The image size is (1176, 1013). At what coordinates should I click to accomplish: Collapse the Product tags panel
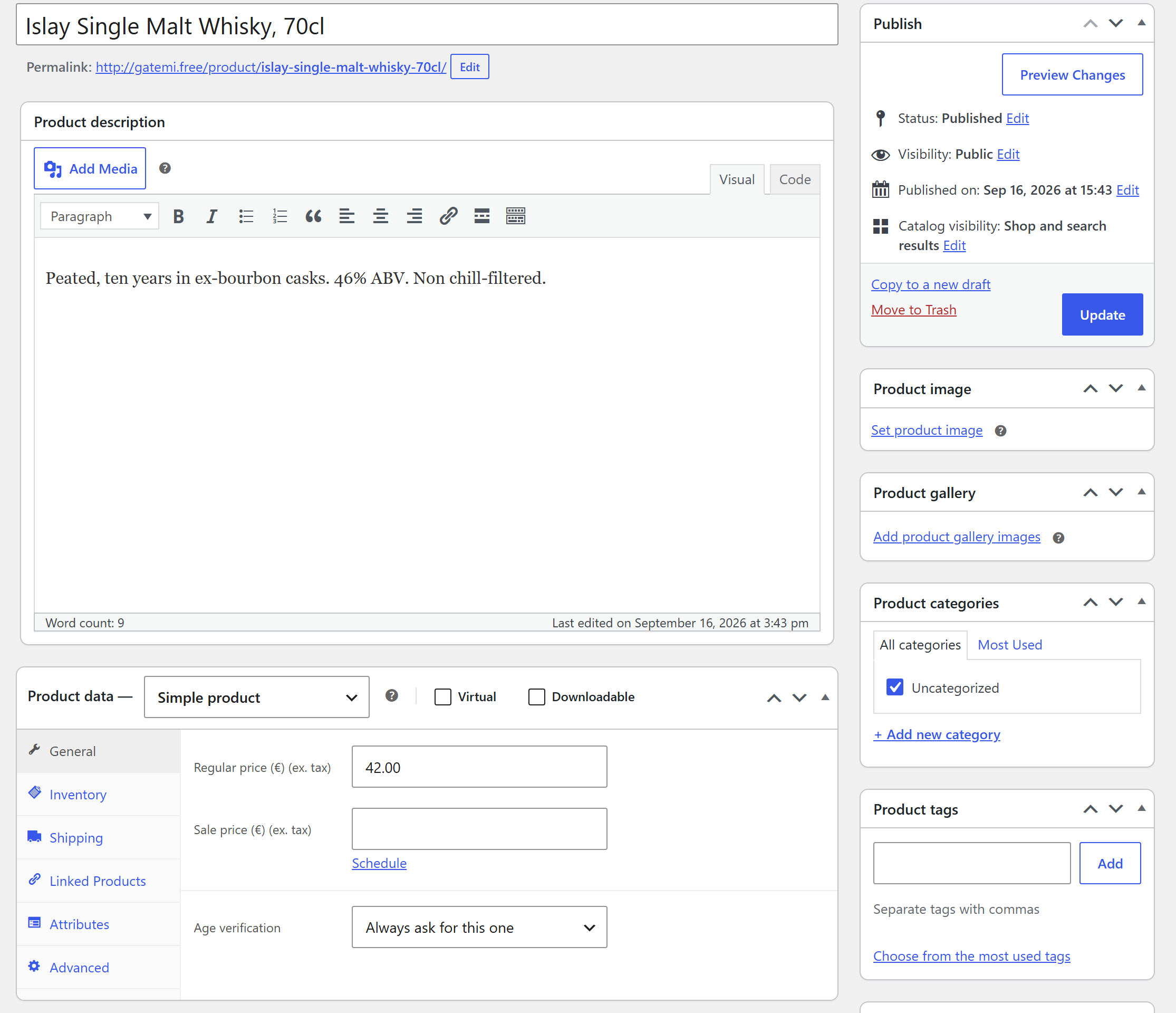point(1141,809)
